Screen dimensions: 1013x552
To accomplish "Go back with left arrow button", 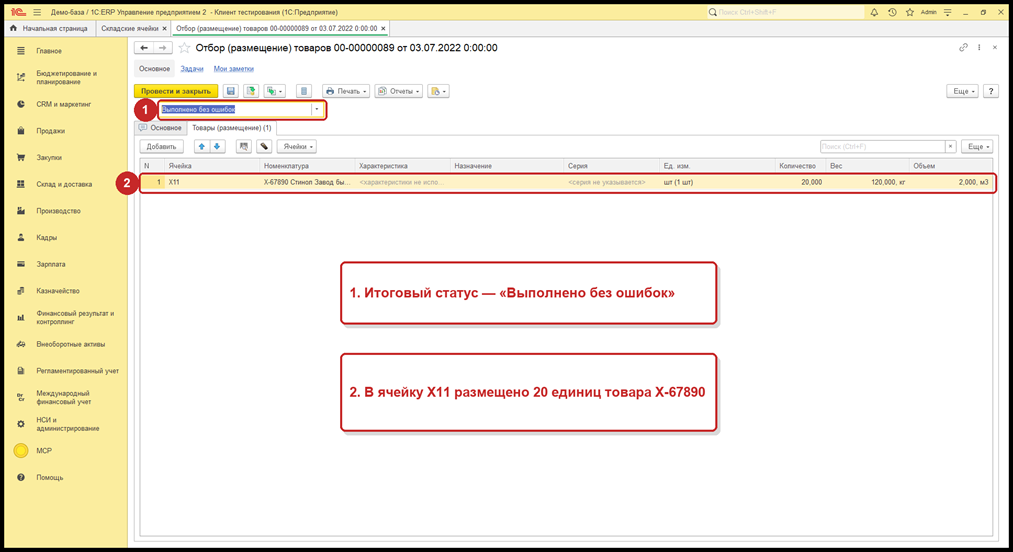I will coord(144,48).
